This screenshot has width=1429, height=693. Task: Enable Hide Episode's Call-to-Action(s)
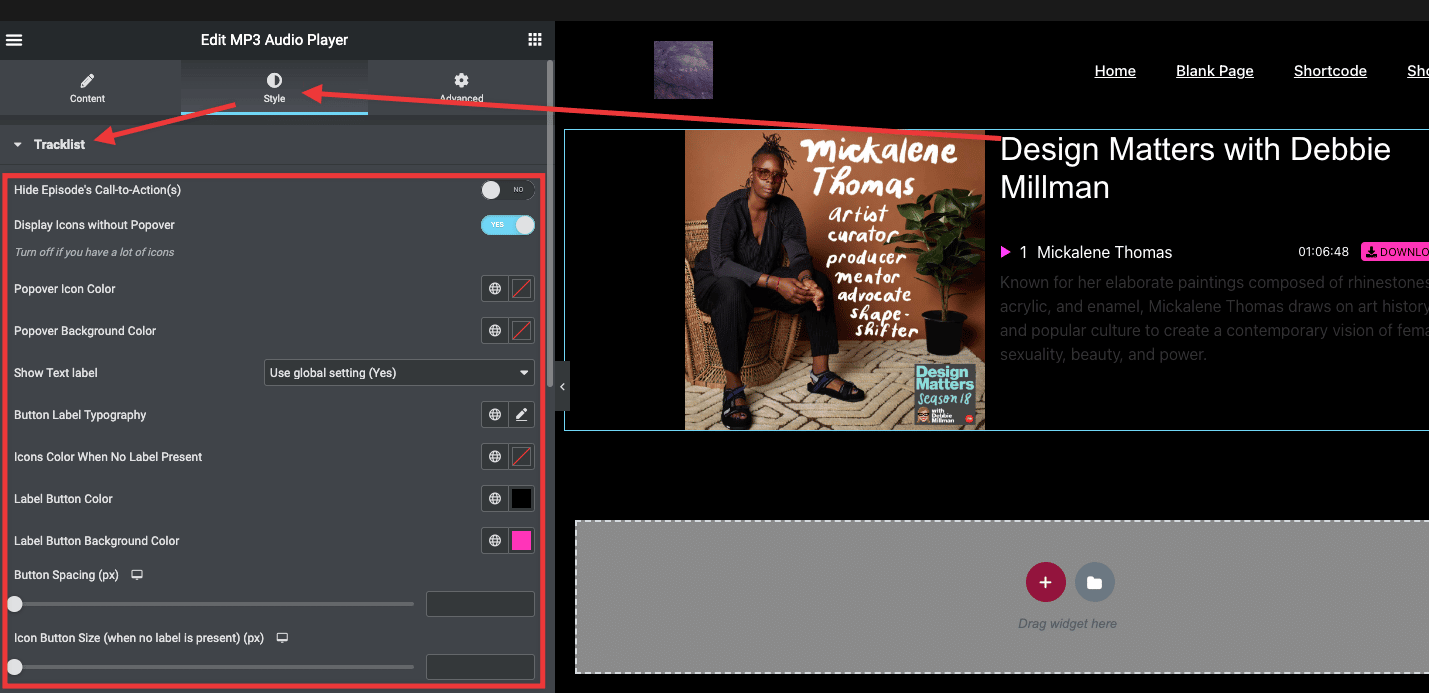(507, 189)
